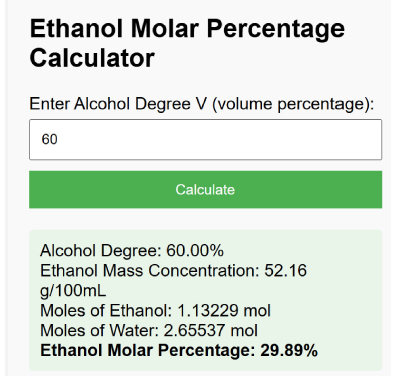
Task: Focus the alcohol degree input field
Action: pyautogui.click(x=205, y=140)
